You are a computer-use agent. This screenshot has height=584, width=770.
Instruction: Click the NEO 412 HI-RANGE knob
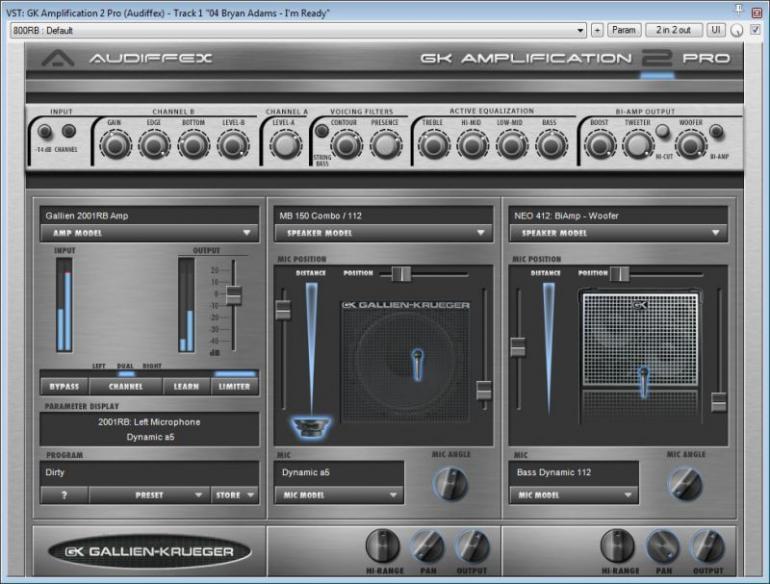(x=618, y=546)
